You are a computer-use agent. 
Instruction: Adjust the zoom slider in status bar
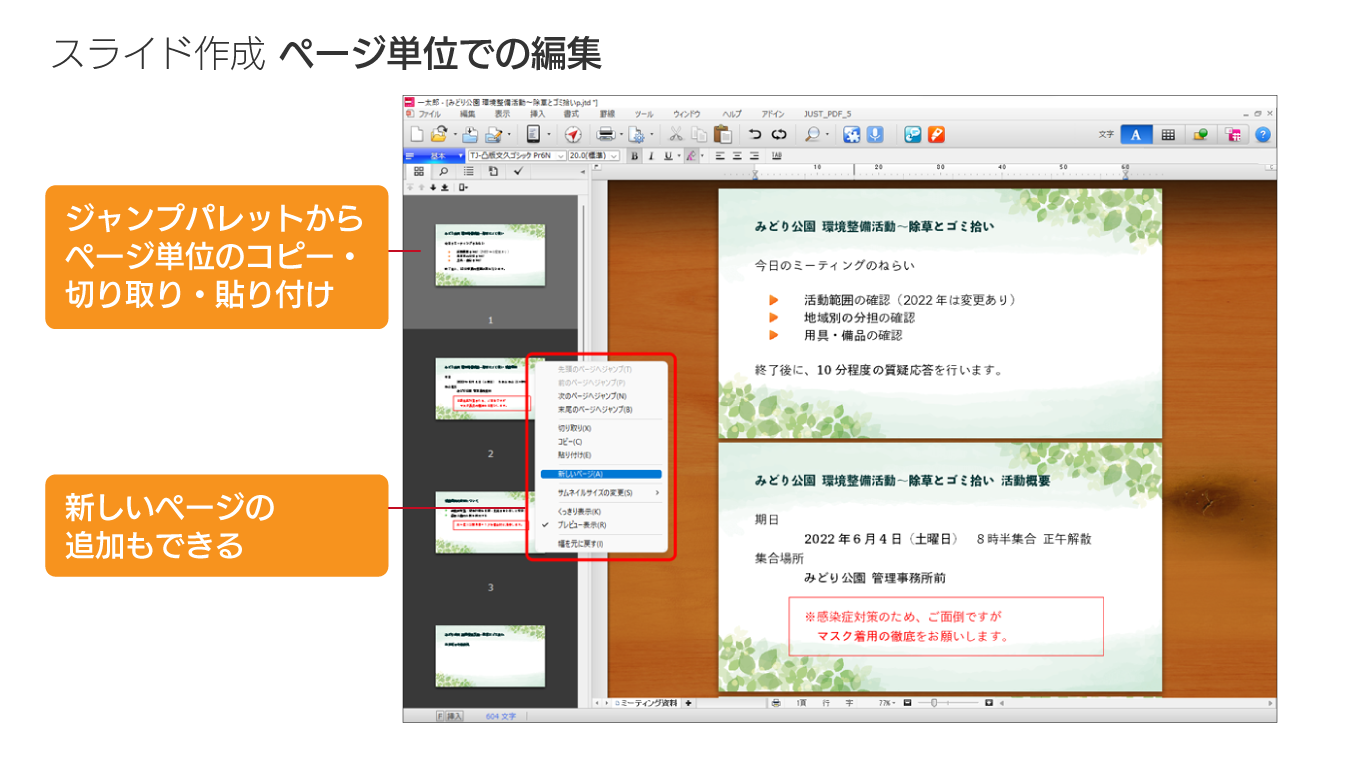tap(934, 703)
